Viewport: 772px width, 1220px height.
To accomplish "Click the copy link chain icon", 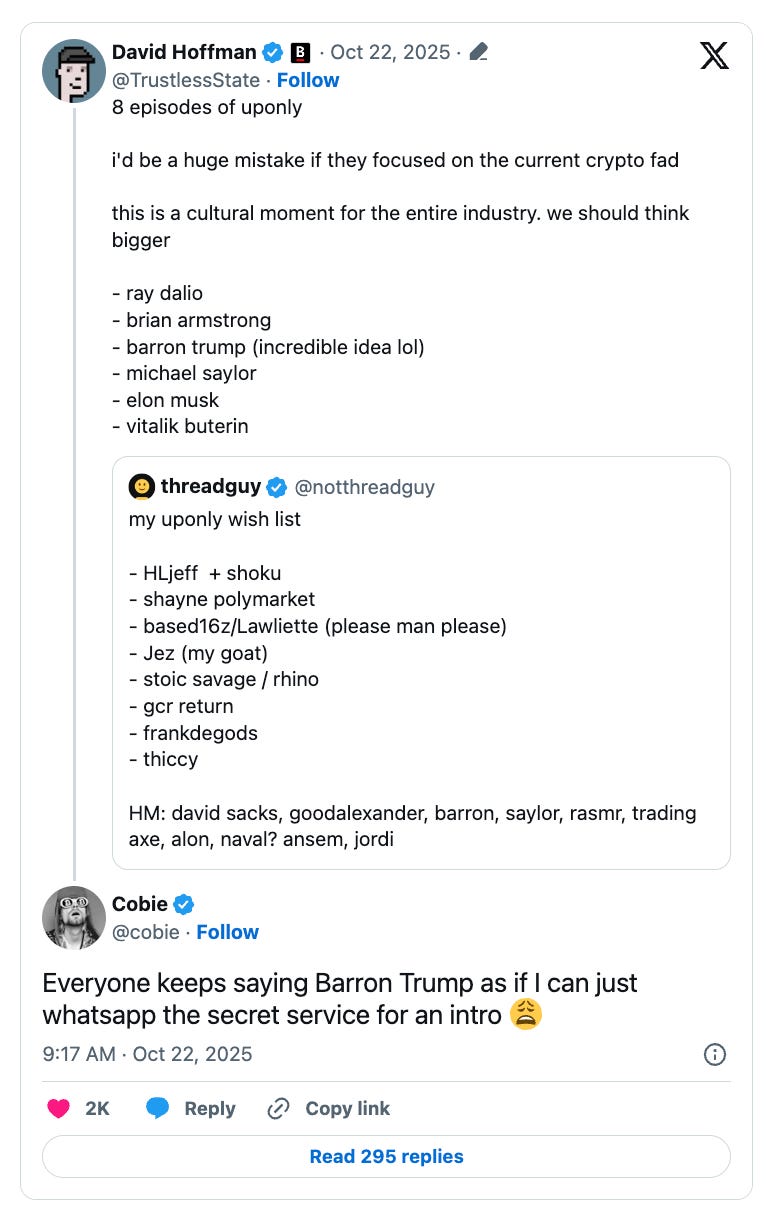I will pos(278,1108).
